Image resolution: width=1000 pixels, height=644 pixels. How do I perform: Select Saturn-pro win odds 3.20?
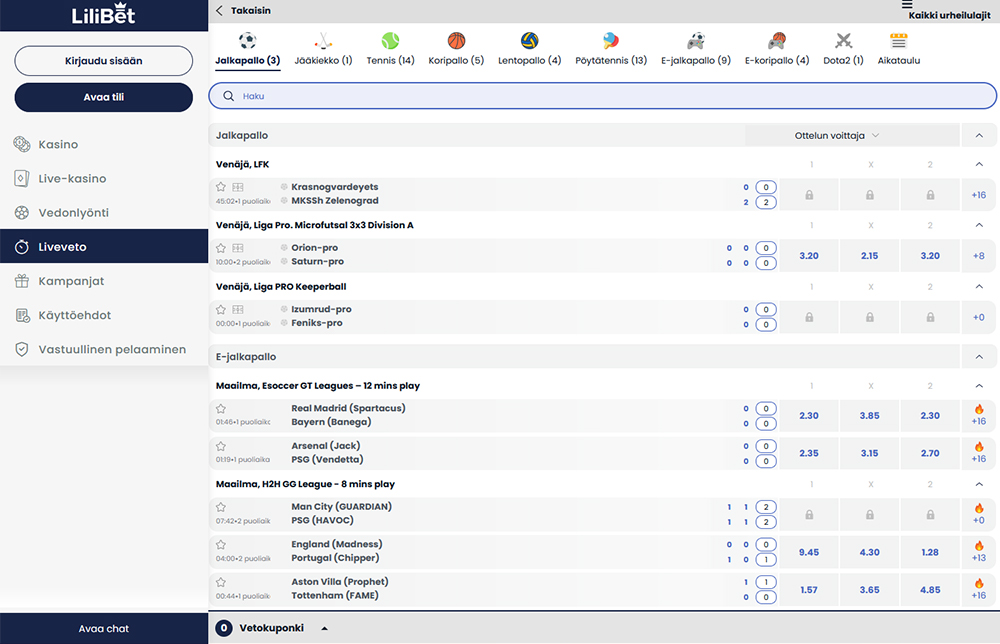(x=930, y=256)
